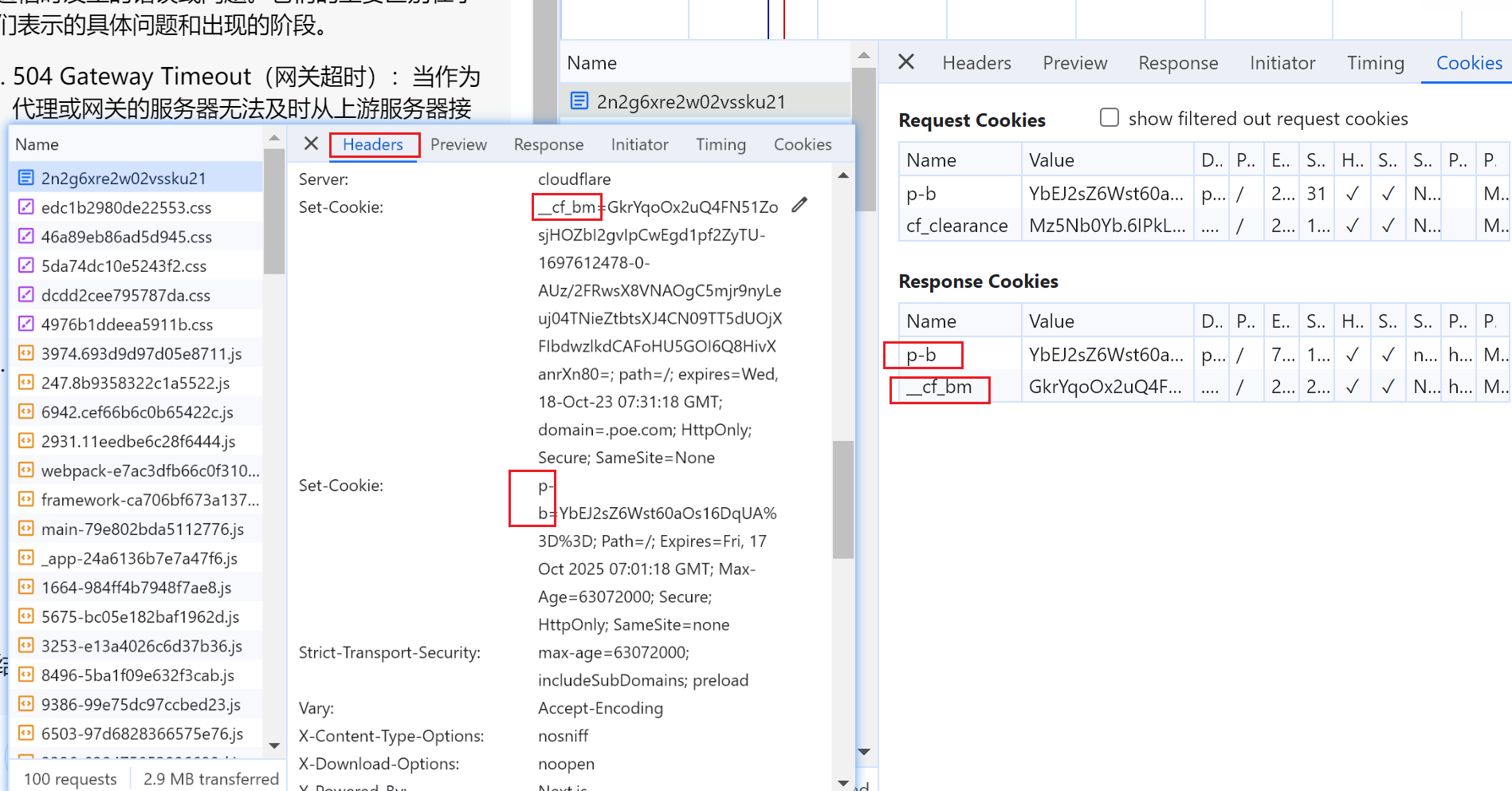This screenshot has width=1512, height=791.
Task: Click the Name column header in the left request list
Action: pyautogui.click(x=37, y=144)
